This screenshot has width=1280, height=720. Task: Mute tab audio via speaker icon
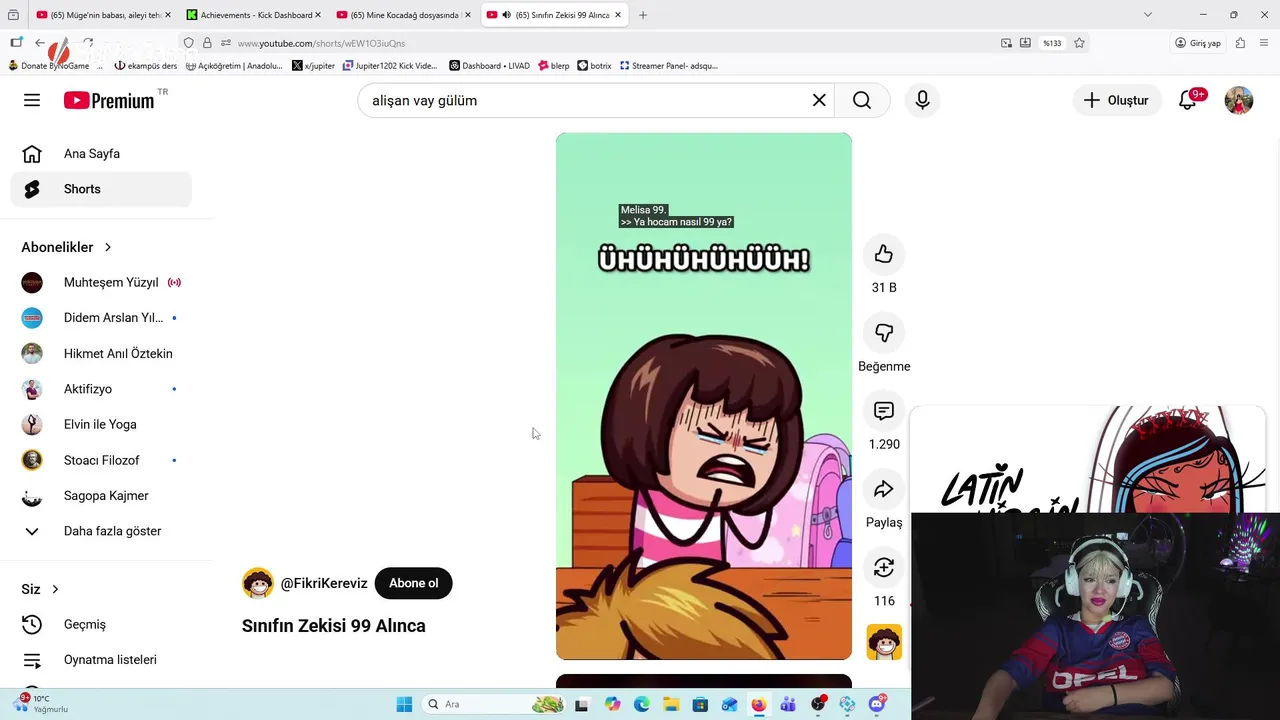coord(506,15)
